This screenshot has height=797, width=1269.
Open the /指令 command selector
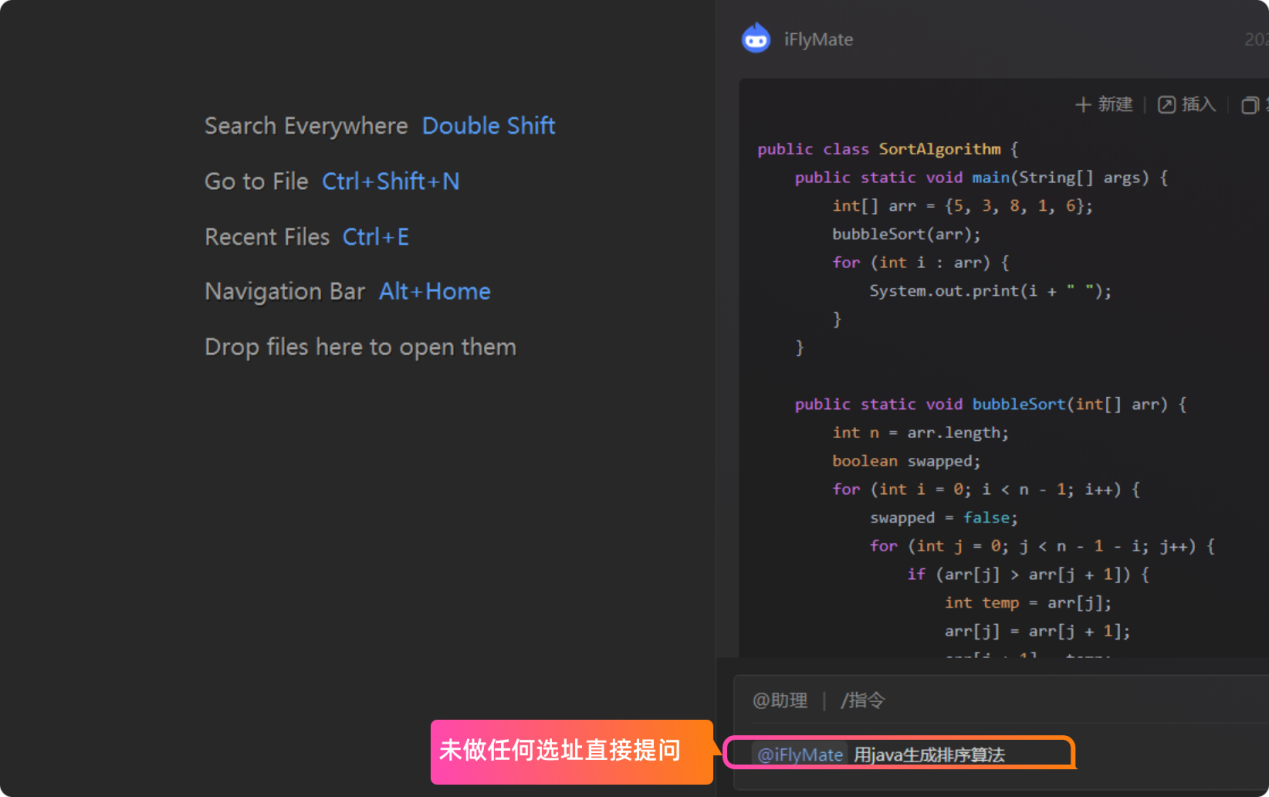click(862, 700)
